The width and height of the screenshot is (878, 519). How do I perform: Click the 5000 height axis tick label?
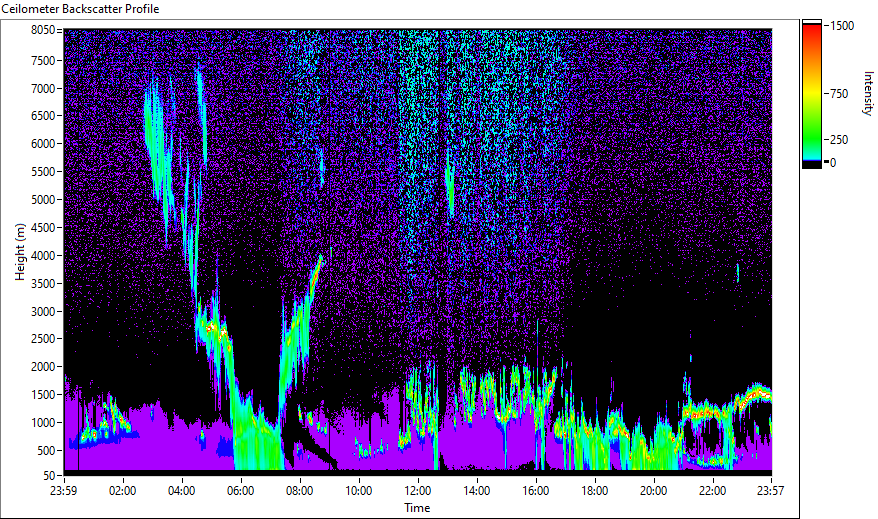[x=43, y=200]
